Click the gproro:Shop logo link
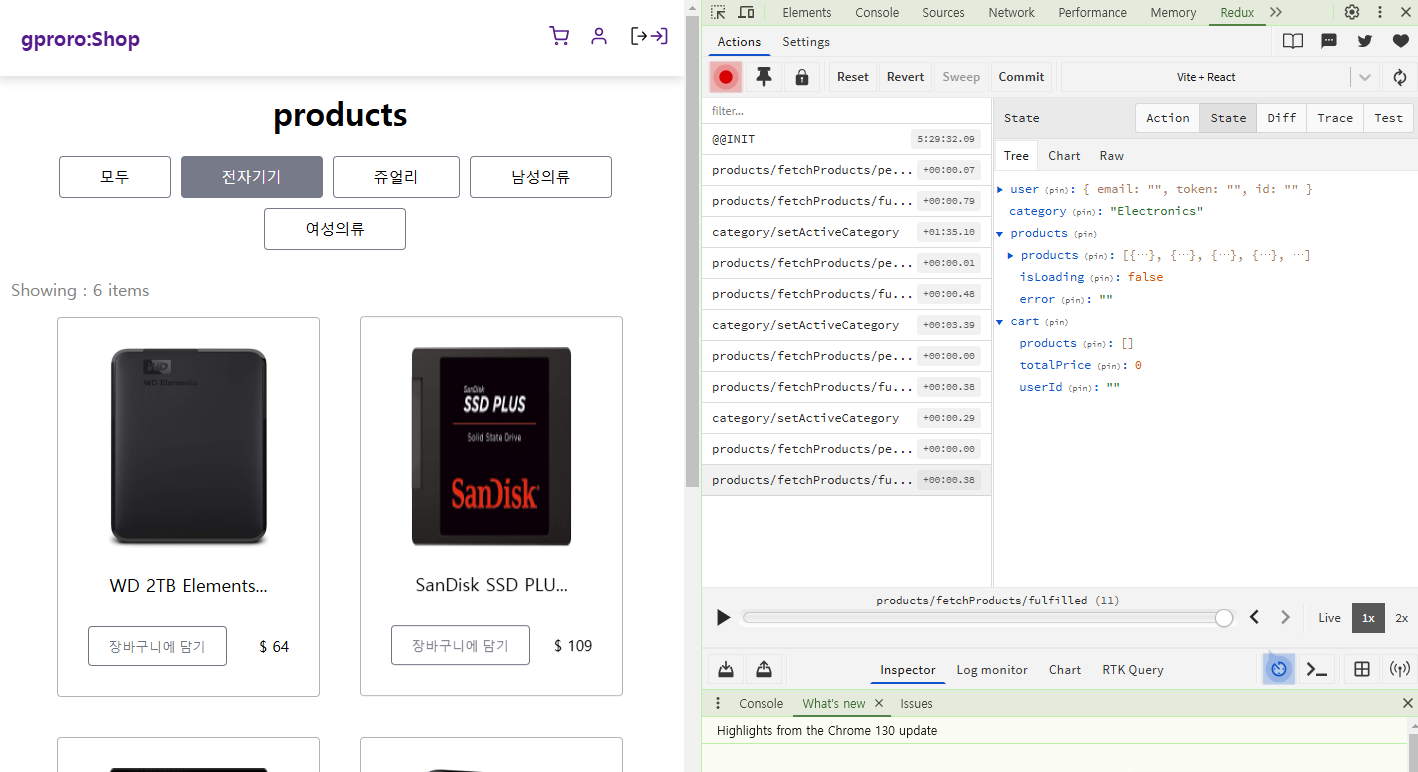 tap(80, 39)
